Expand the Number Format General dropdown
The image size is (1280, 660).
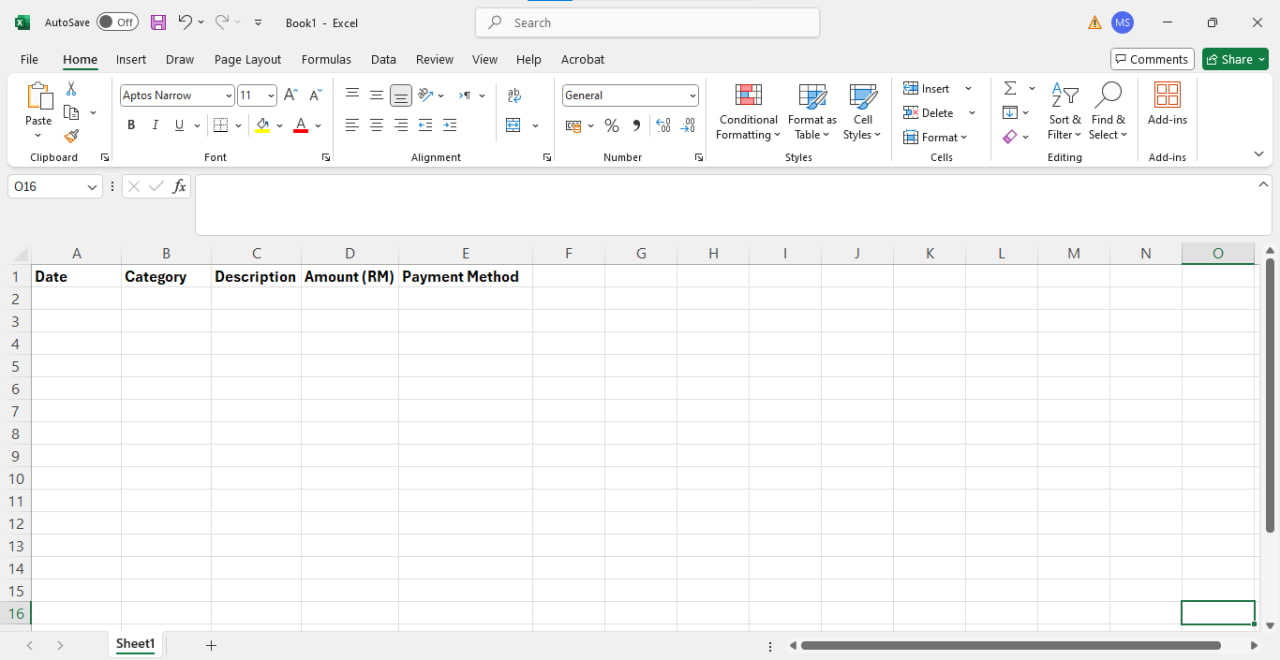click(692, 96)
